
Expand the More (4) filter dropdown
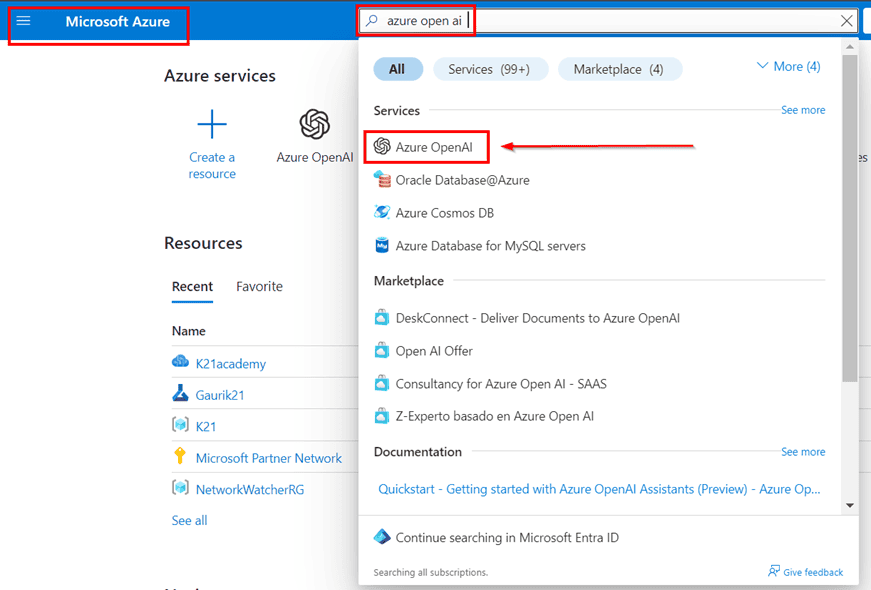pyautogui.click(x=788, y=67)
